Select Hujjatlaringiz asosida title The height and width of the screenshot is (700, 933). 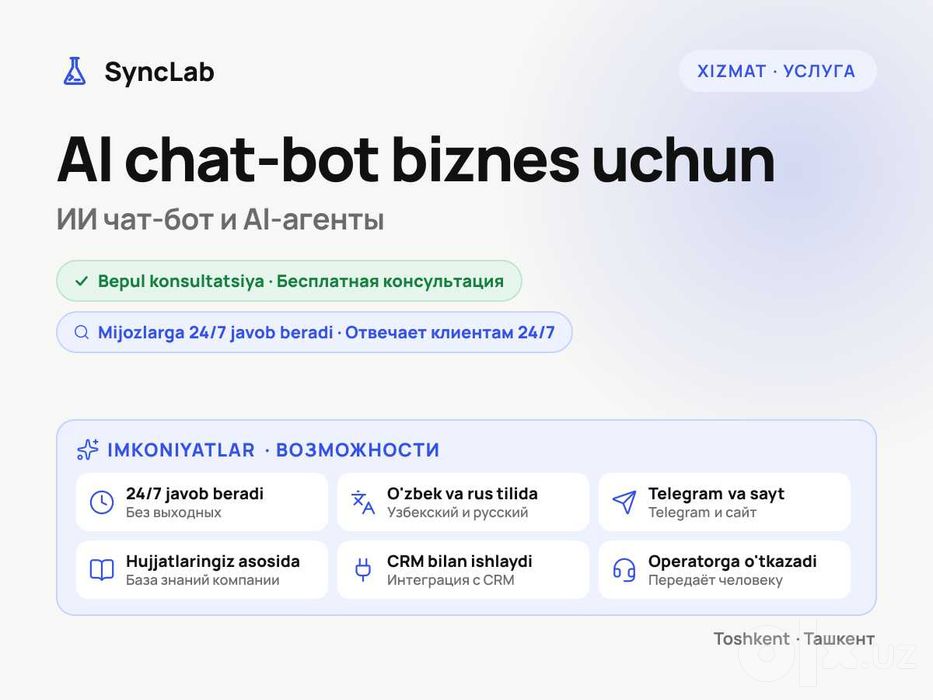pyautogui.click(x=212, y=562)
